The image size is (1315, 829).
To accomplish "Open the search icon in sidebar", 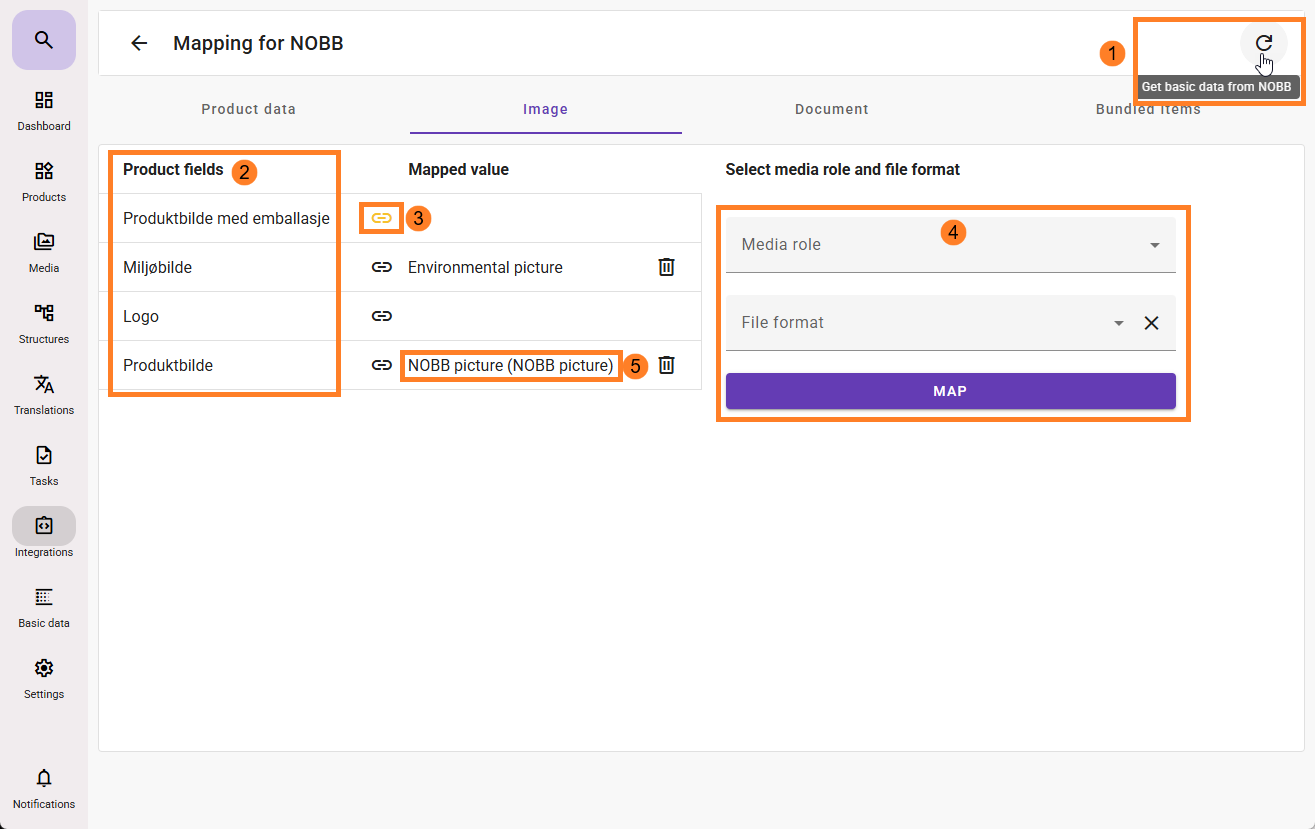I will 43,40.
